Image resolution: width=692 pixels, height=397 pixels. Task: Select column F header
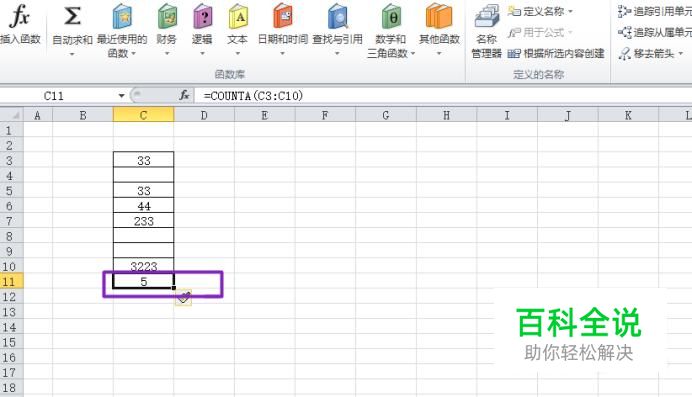pos(325,116)
